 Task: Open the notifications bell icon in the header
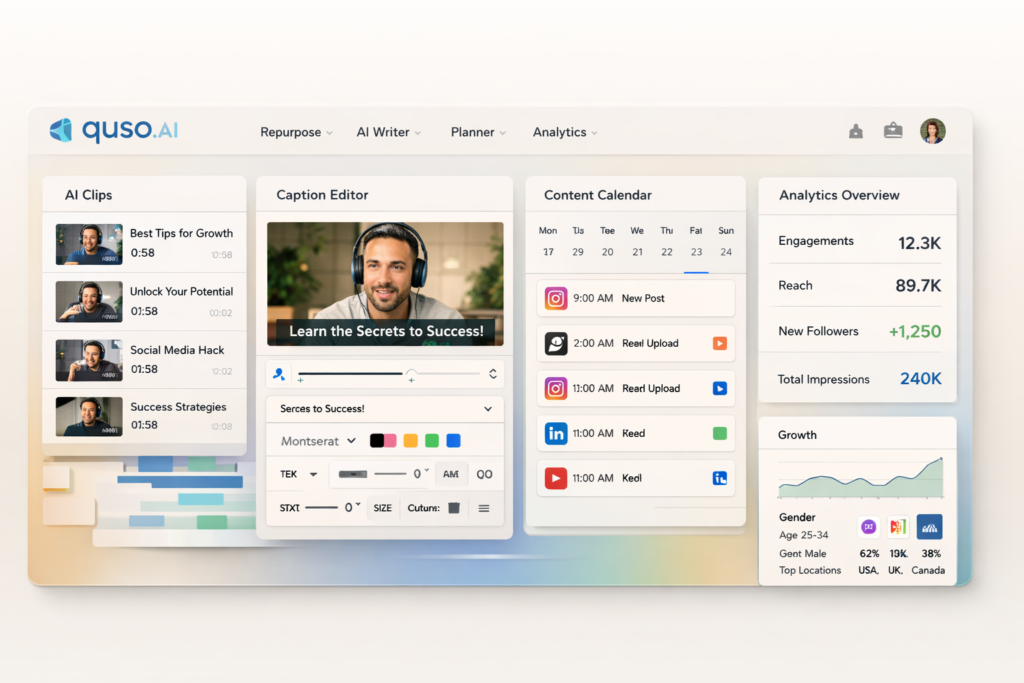pyautogui.click(x=855, y=131)
